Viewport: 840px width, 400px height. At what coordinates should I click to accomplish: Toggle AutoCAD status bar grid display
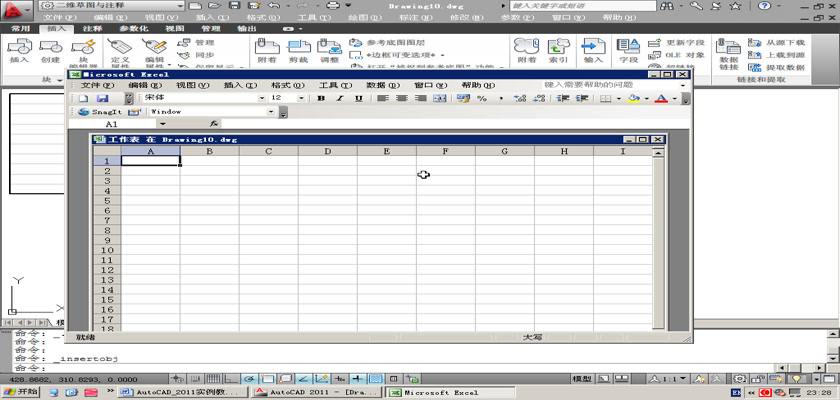[x=213, y=379]
